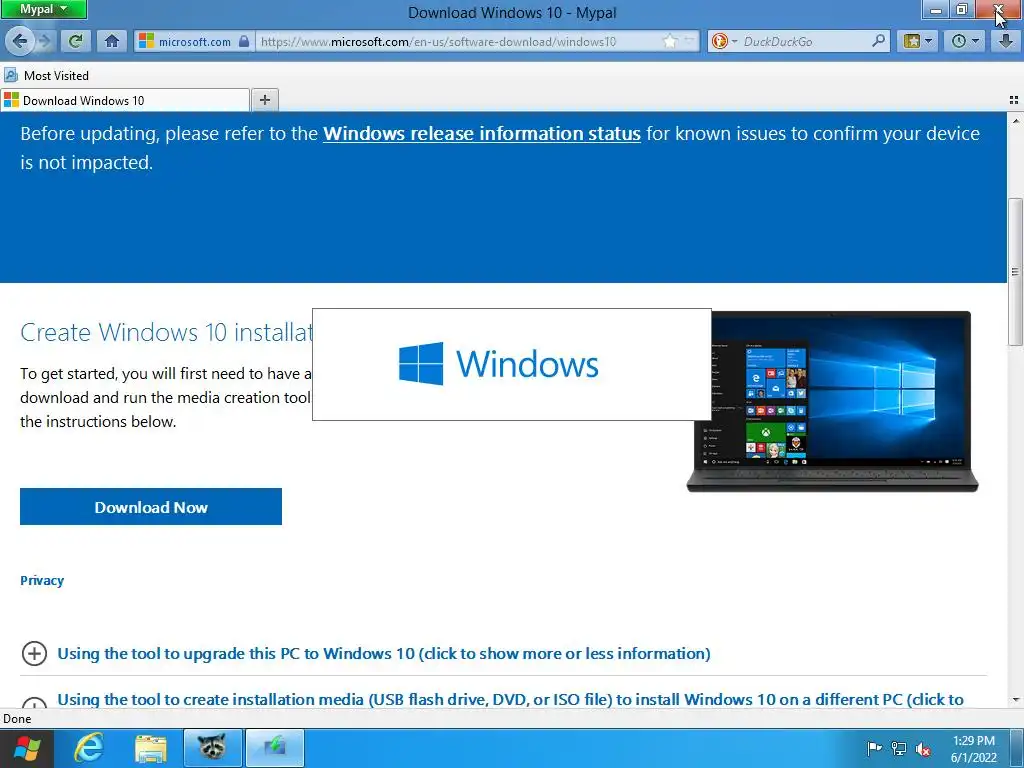Open the history menu button

click(965, 41)
